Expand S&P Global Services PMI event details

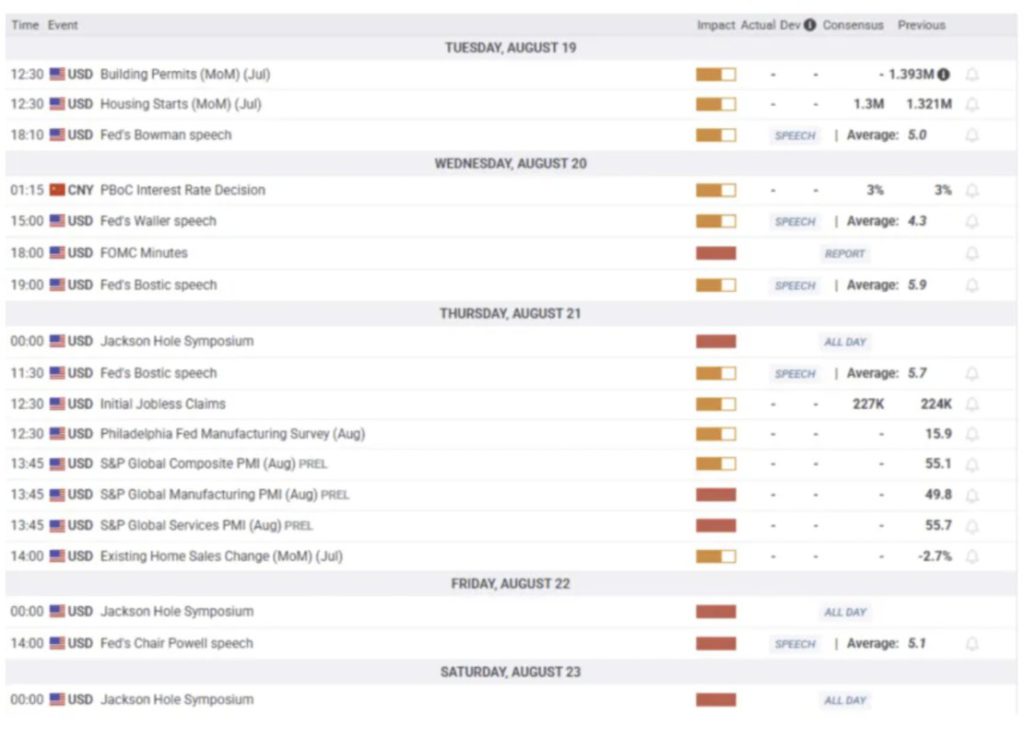(x=190, y=525)
